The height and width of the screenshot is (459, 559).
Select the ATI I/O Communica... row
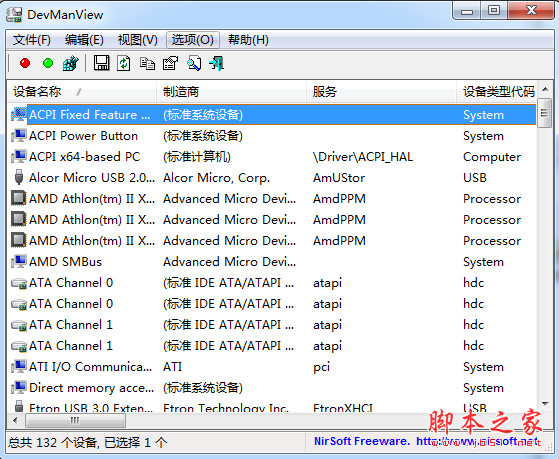click(x=271, y=366)
